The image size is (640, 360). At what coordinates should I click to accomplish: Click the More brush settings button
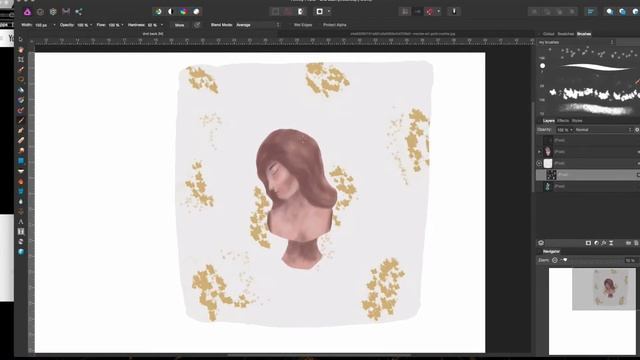pyautogui.click(x=180, y=25)
